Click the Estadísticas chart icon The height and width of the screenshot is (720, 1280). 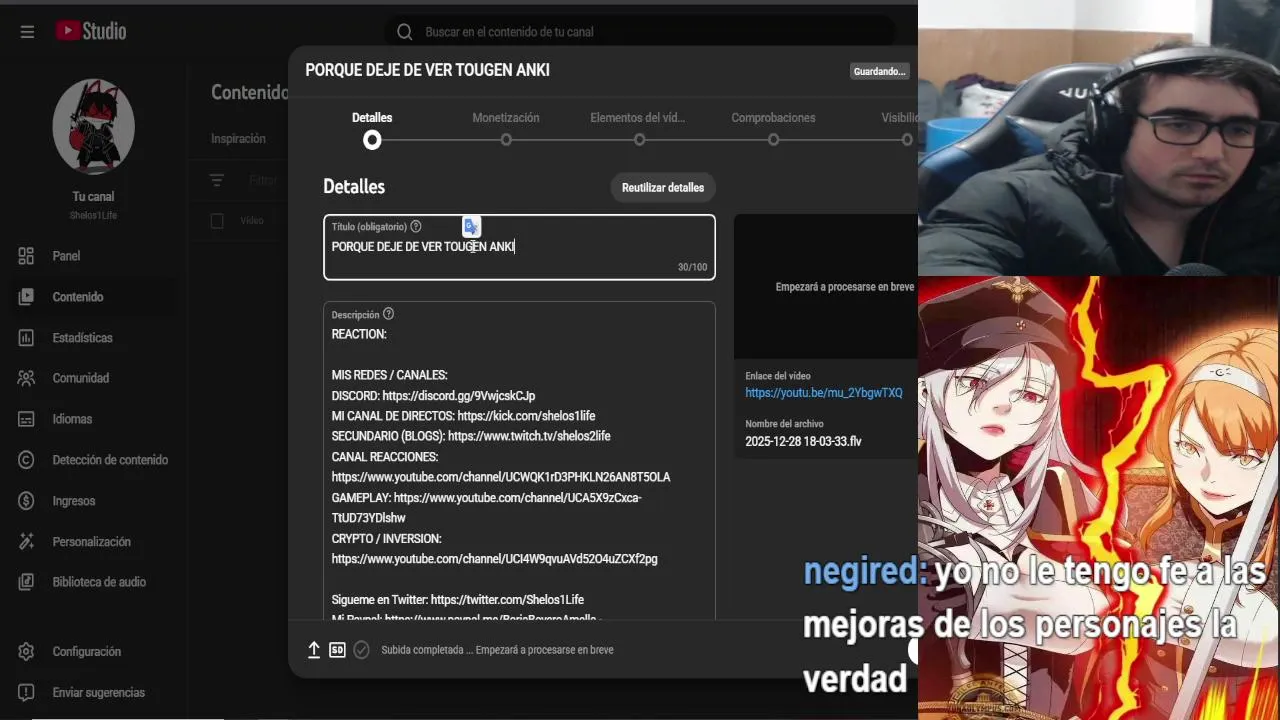pos(26,338)
